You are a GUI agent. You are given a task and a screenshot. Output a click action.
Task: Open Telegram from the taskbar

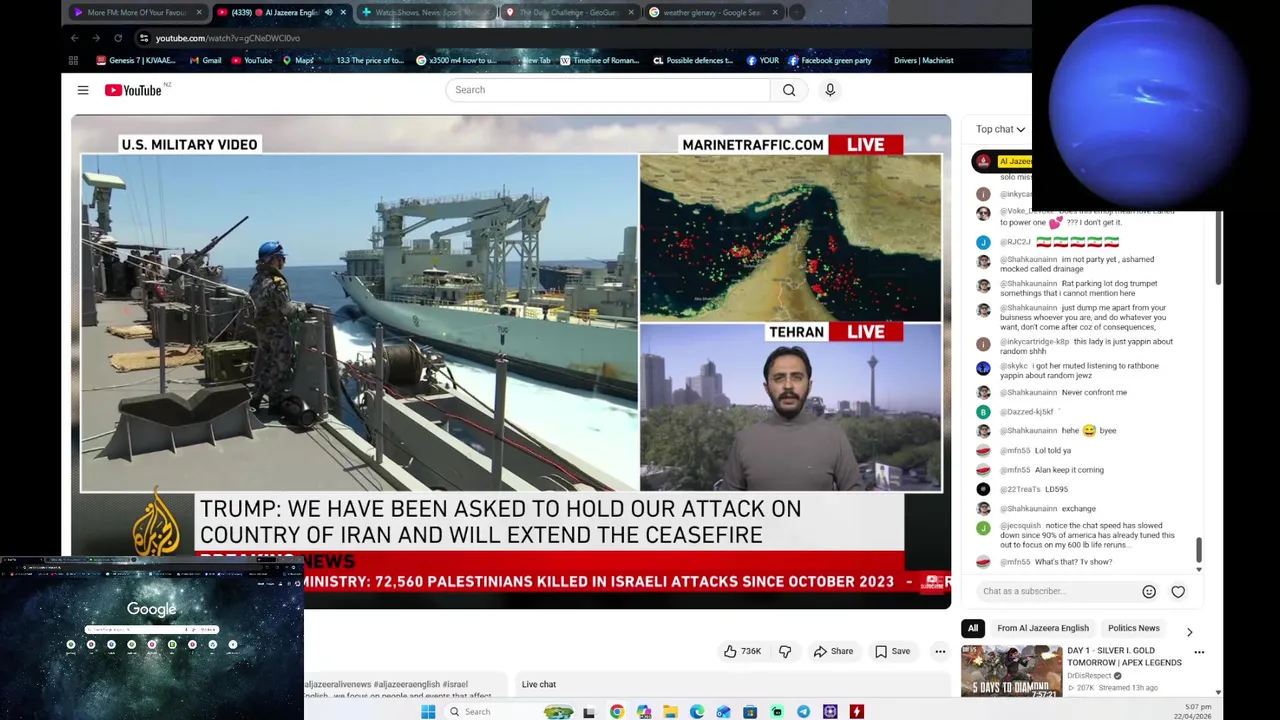[803, 711]
